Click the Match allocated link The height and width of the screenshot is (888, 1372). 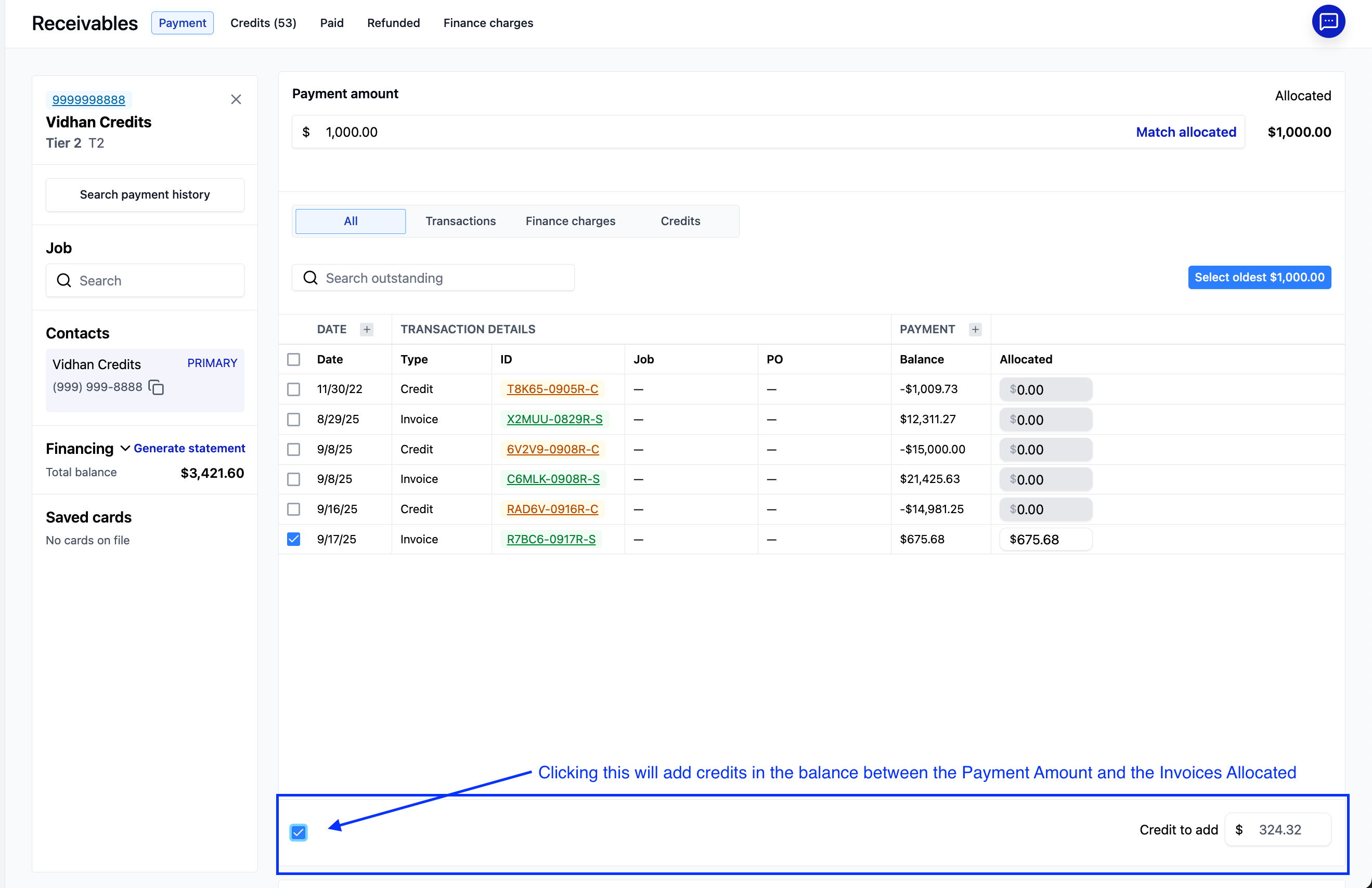[x=1186, y=132]
